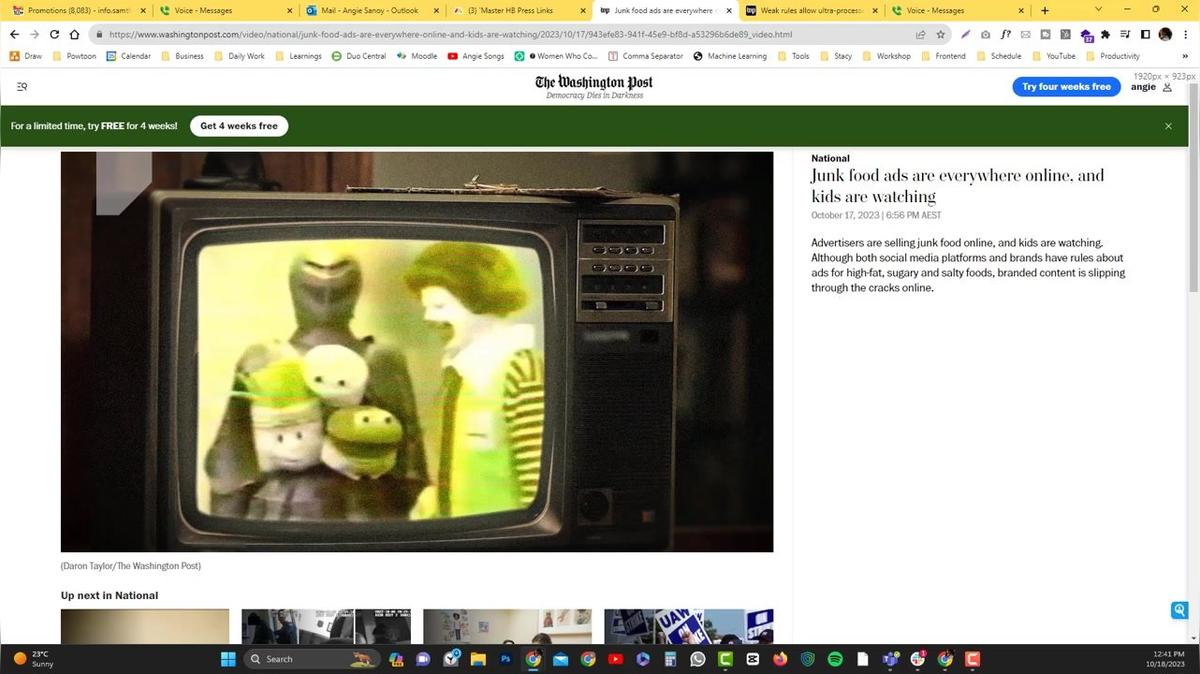The height and width of the screenshot is (674, 1200).
Task: Click the browser forward arrow
Action: (34, 34)
